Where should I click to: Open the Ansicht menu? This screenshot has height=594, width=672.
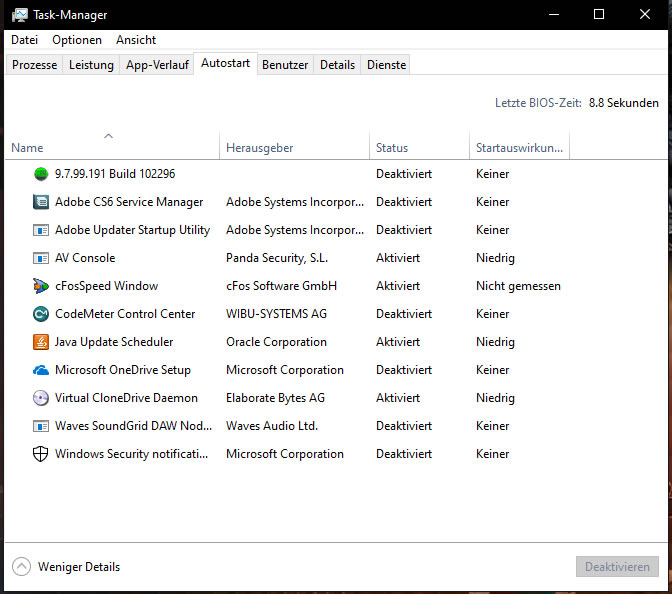pos(136,40)
